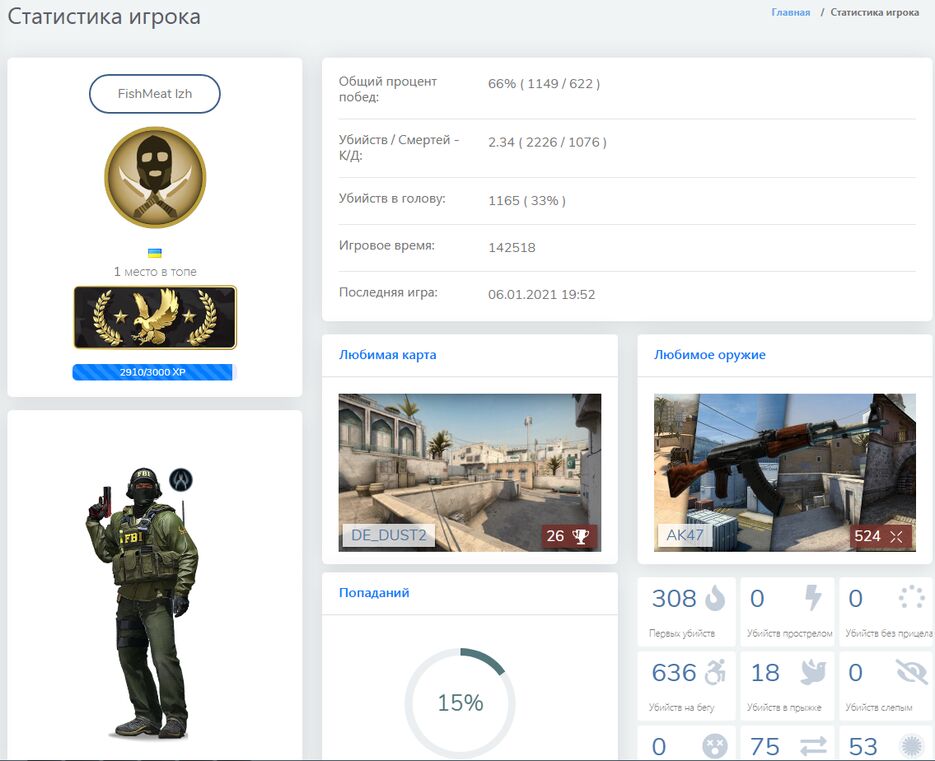Click the crossed swords icon next to 524
The image size is (935, 761).
[x=896, y=536]
